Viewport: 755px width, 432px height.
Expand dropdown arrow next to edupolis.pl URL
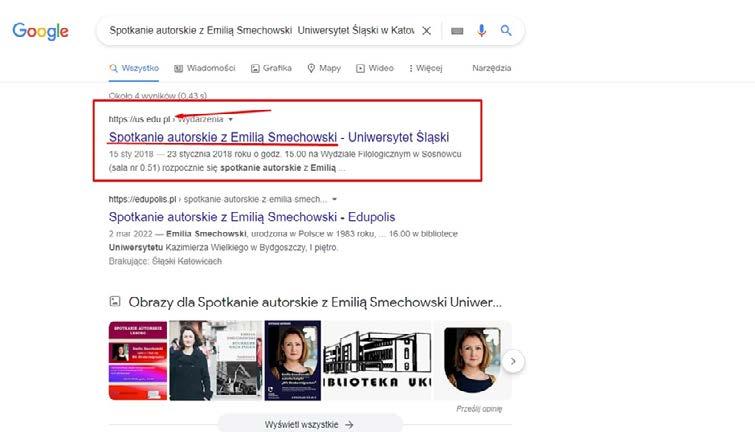pos(335,199)
